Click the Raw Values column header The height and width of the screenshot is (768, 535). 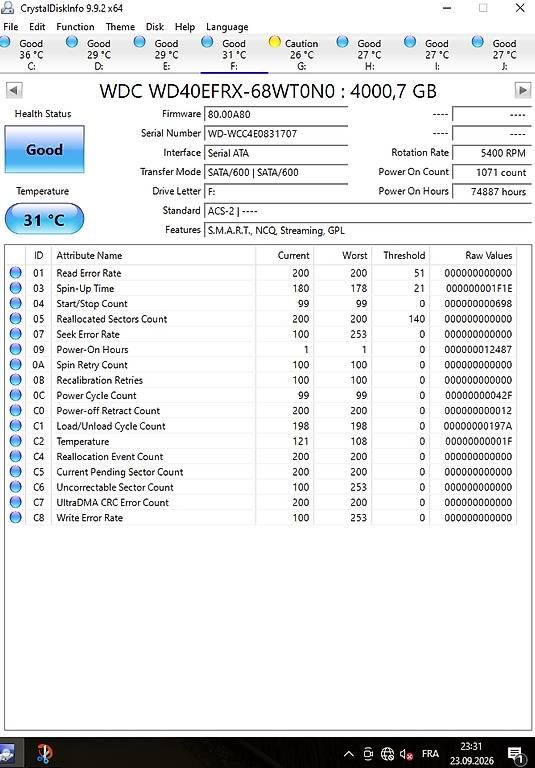(473, 255)
